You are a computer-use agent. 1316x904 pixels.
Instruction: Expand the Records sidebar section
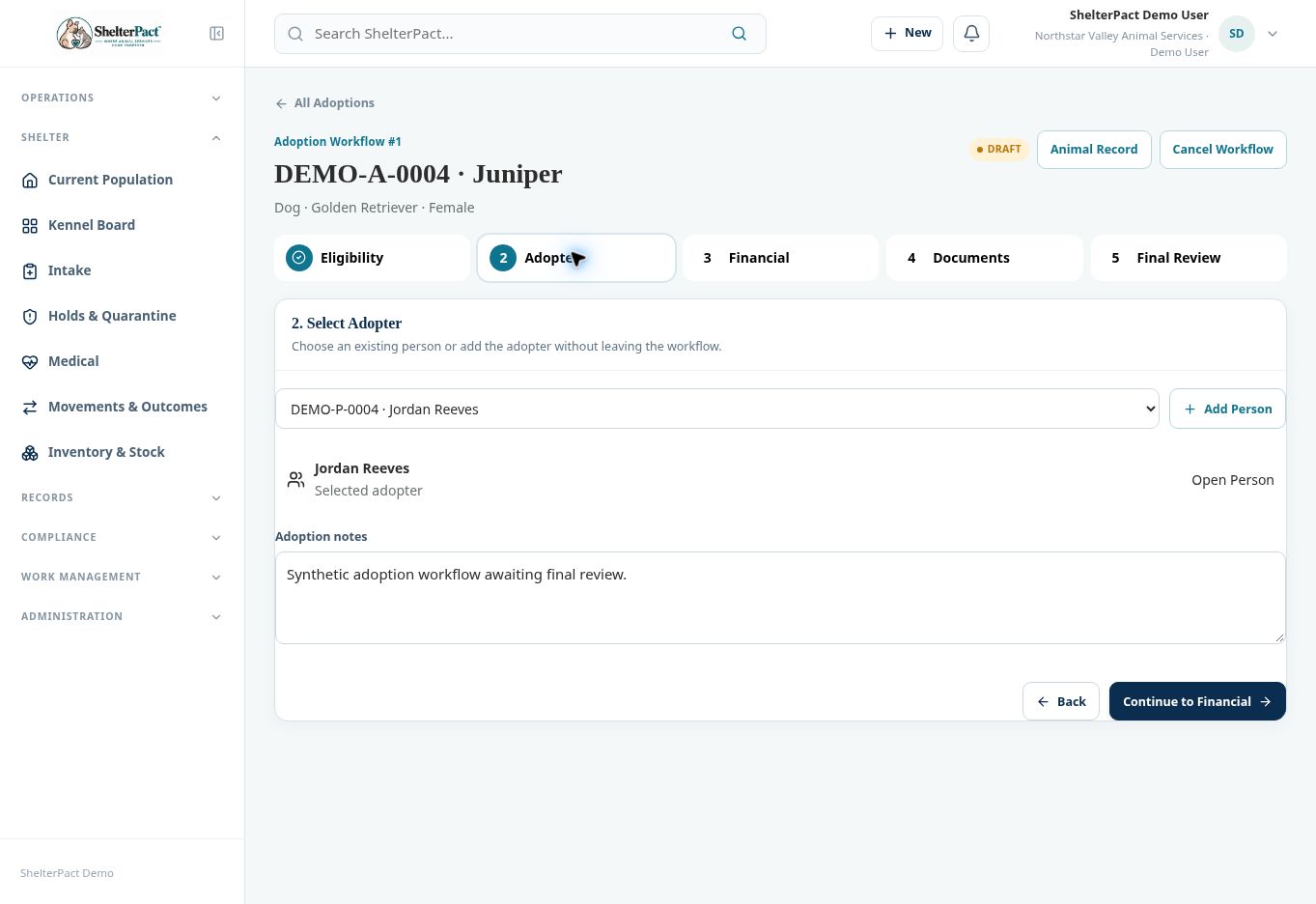coord(122,497)
